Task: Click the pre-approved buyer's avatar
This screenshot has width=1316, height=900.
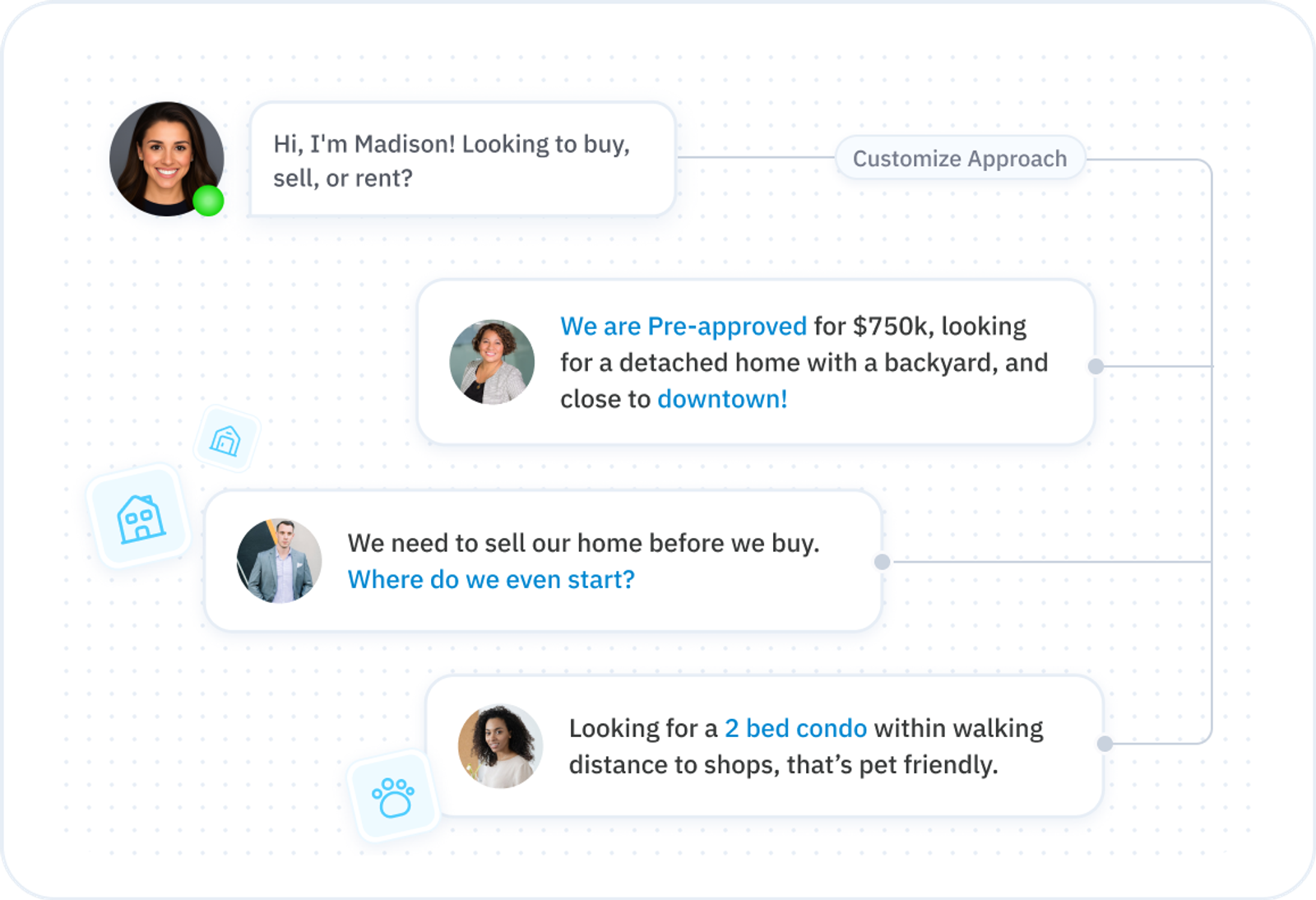Action: coord(492,362)
